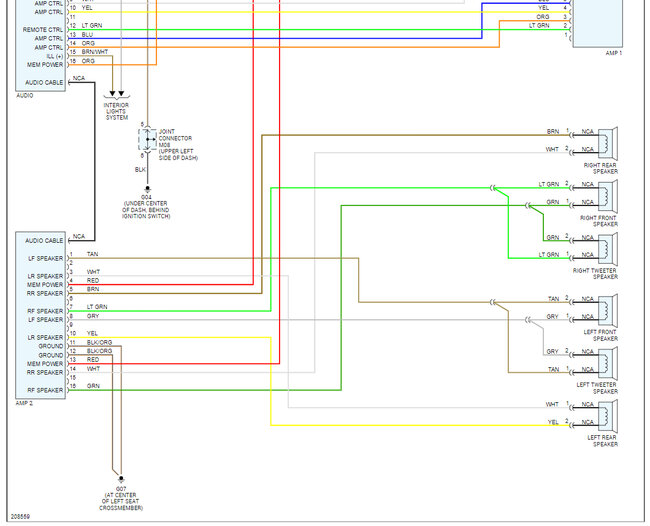The height and width of the screenshot is (526, 650).
Task: Click 'REMOTE CTRL' pin label in AUDIO box
Action: tap(43, 30)
